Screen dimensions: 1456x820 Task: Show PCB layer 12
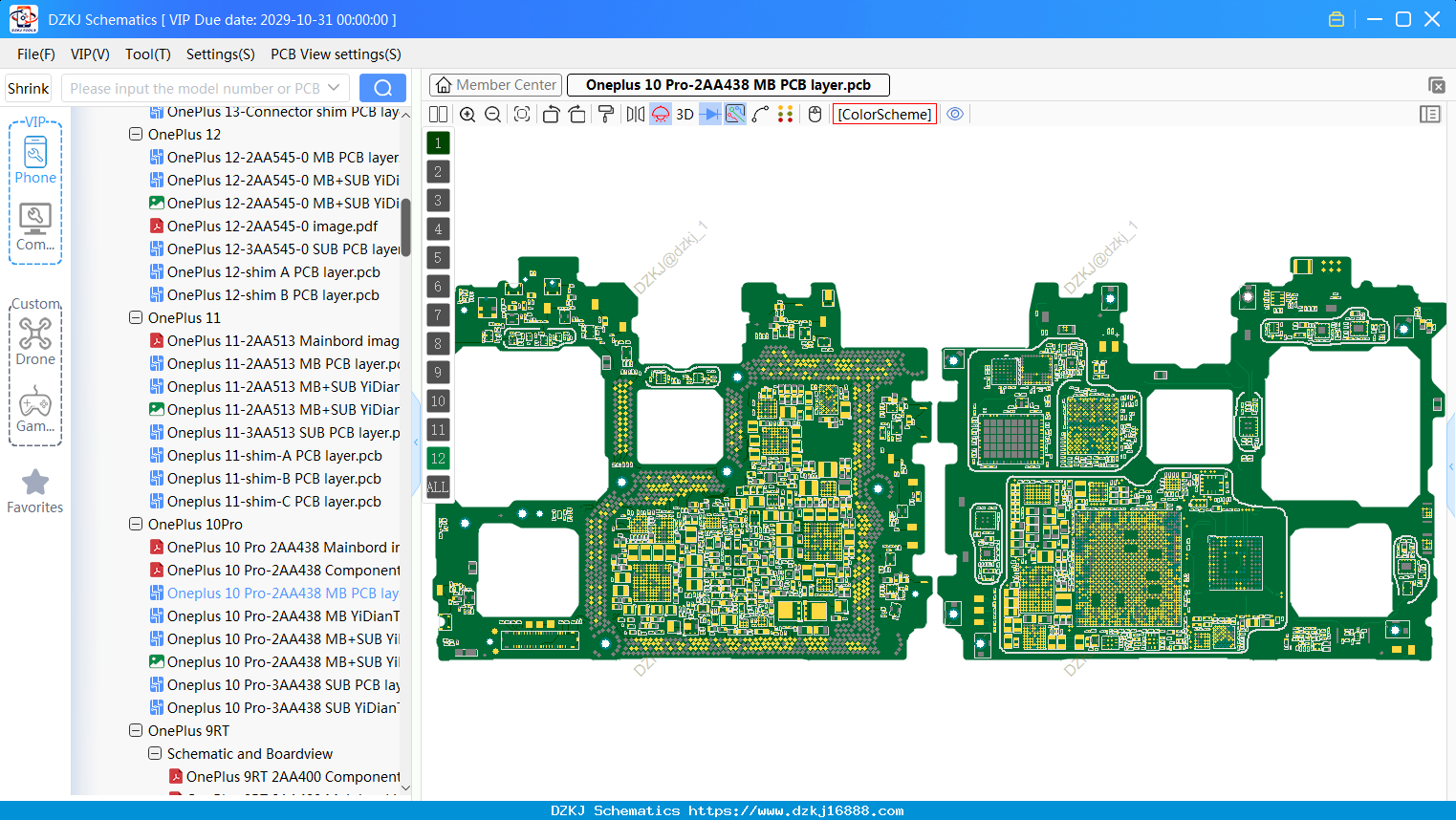(x=438, y=459)
